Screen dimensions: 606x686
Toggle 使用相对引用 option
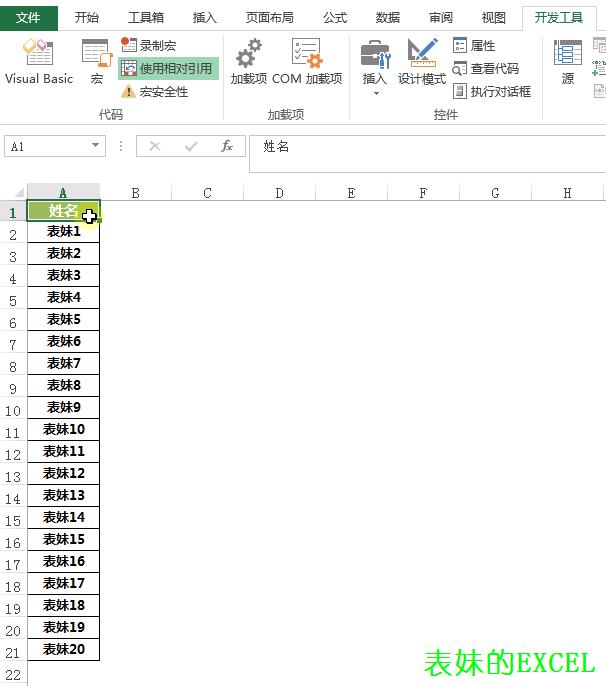[x=168, y=69]
